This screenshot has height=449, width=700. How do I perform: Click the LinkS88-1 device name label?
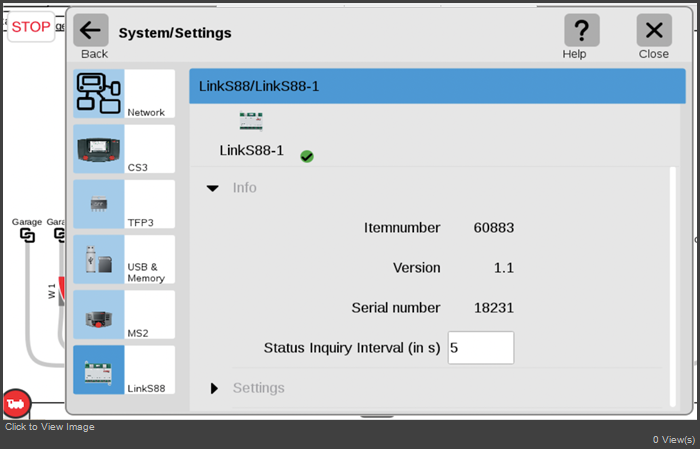pos(251,150)
